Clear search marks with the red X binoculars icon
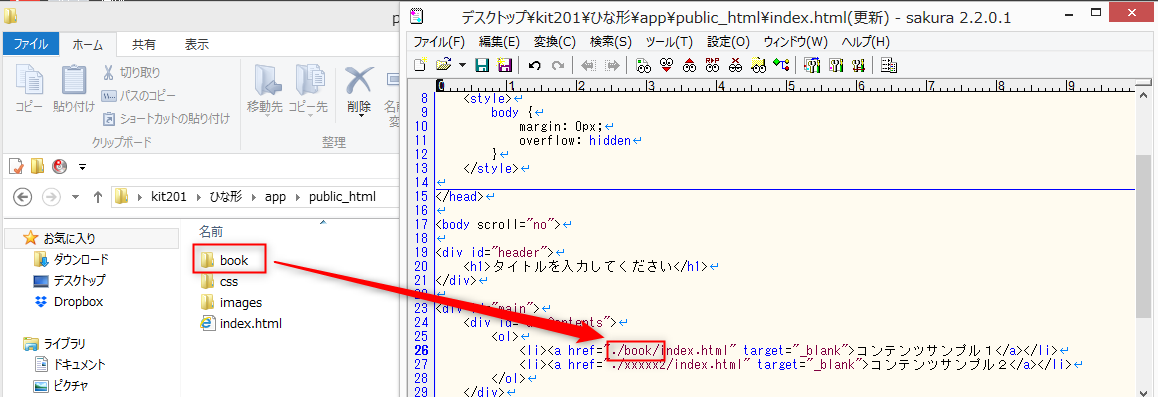 (x=736, y=65)
